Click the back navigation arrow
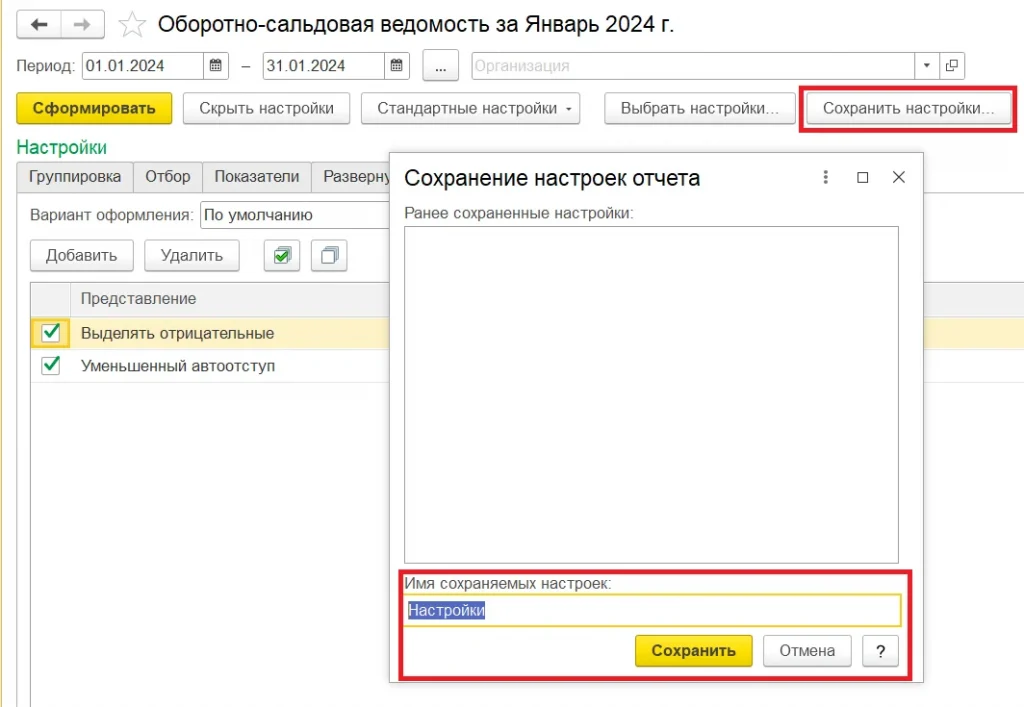This screenshot has height=707, width=1024. tap(41, 24)
